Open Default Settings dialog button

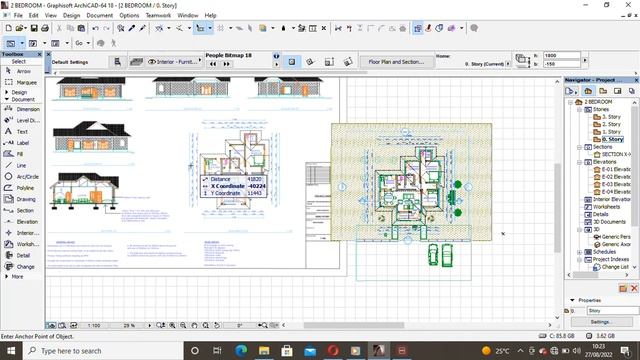pos(117,62)
